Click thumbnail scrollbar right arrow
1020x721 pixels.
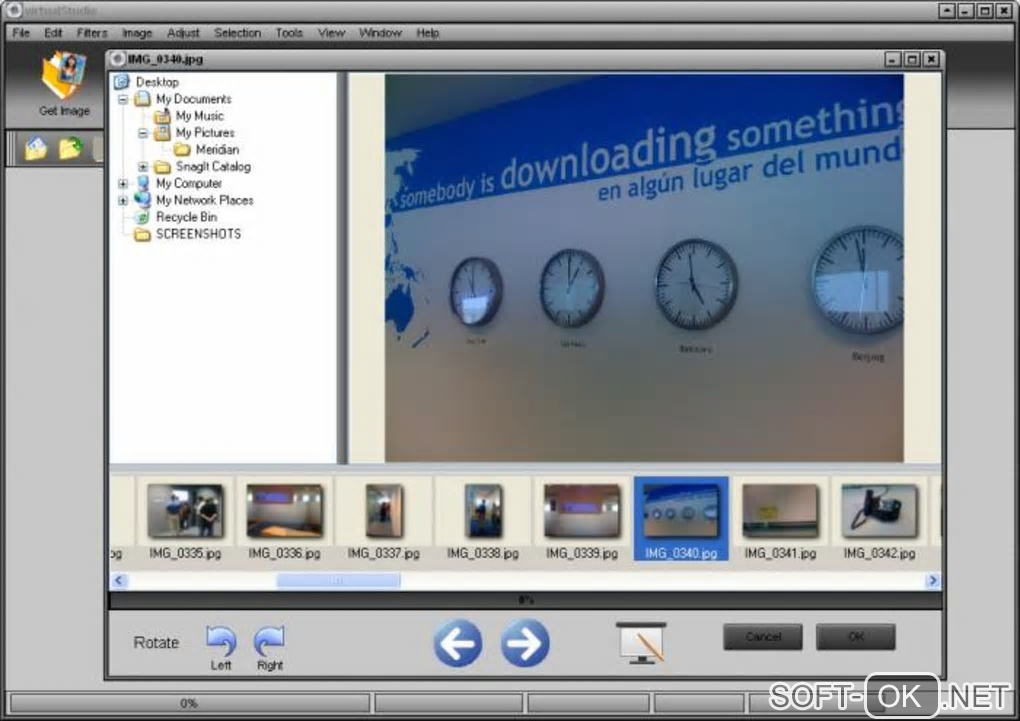[932, 580]
